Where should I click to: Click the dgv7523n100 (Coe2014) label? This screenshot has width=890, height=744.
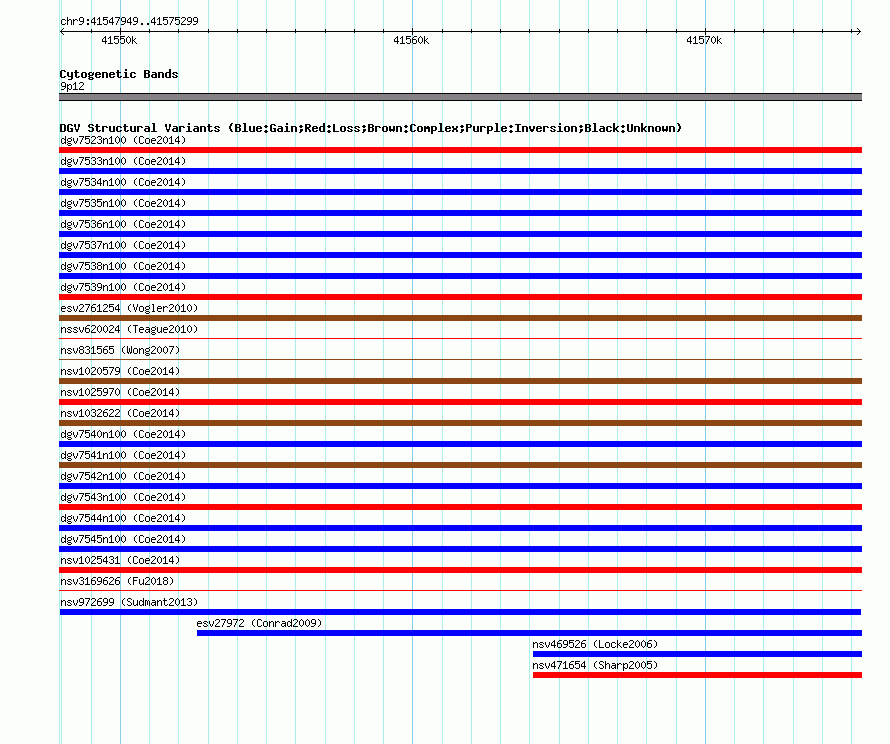[123, 140]
